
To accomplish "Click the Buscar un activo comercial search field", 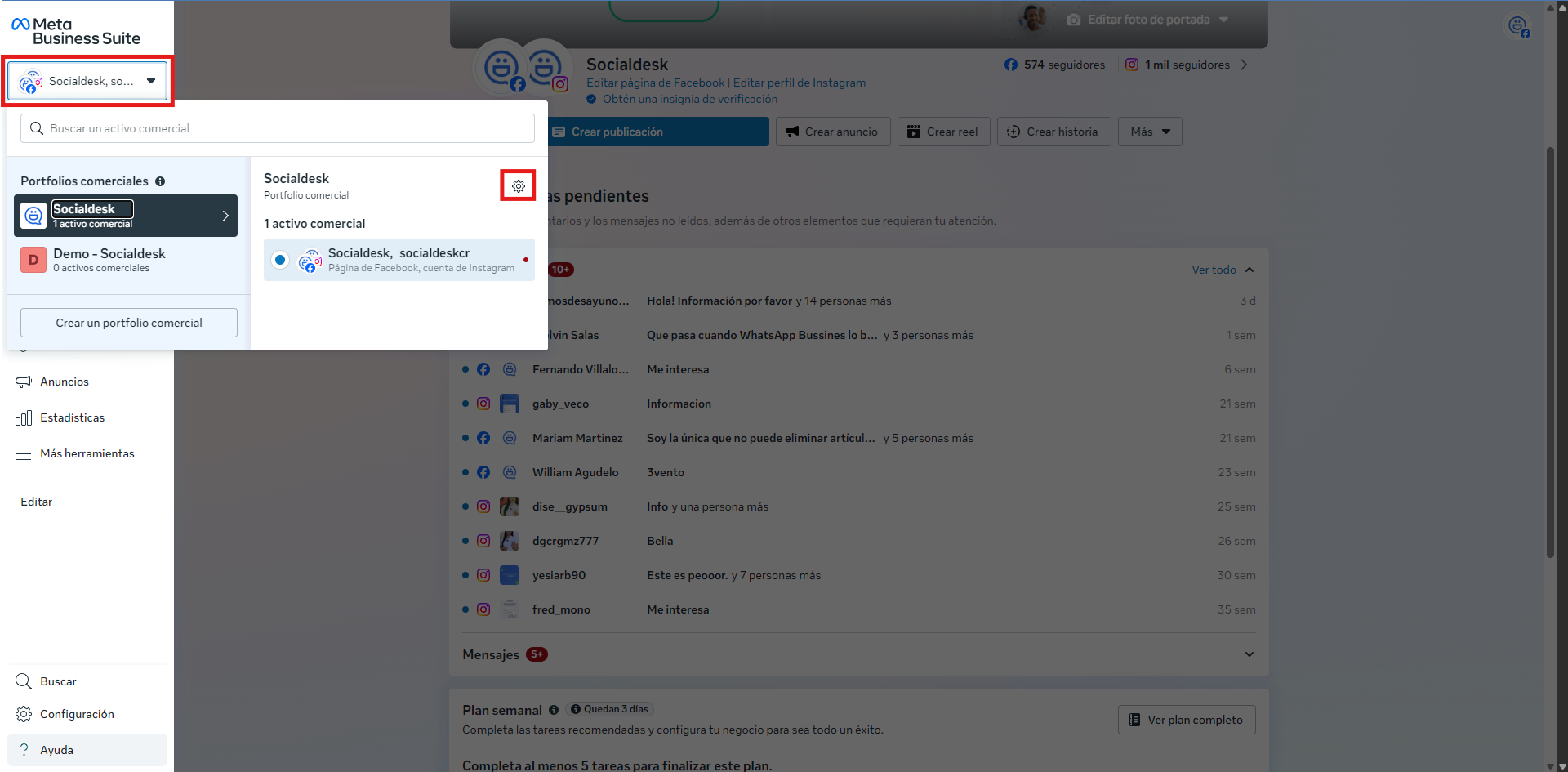I will pyautogui.click(x=278, y=128).
